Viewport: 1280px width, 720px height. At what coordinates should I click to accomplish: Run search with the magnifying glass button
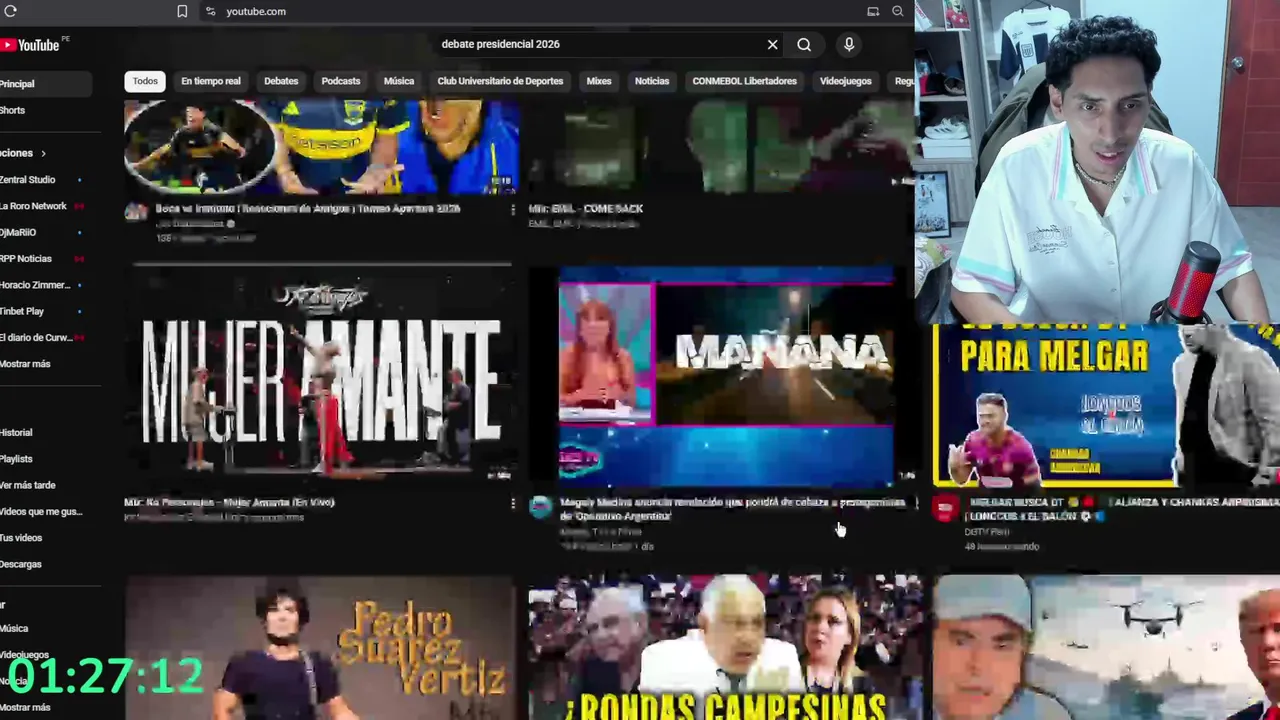(x=804, y=44)
